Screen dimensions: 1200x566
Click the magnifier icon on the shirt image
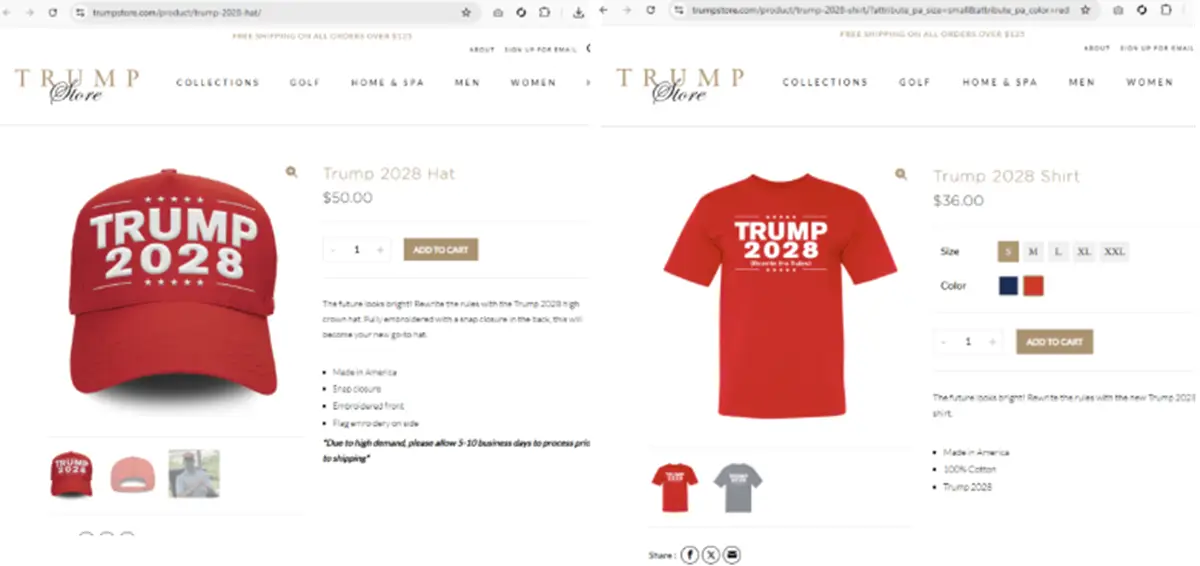tap(901, 174)
